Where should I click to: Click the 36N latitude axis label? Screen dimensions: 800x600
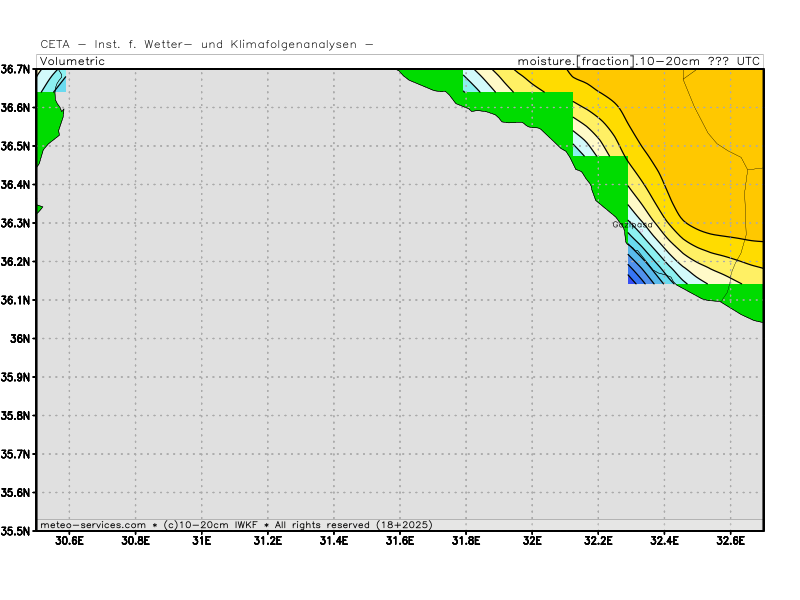20,338
